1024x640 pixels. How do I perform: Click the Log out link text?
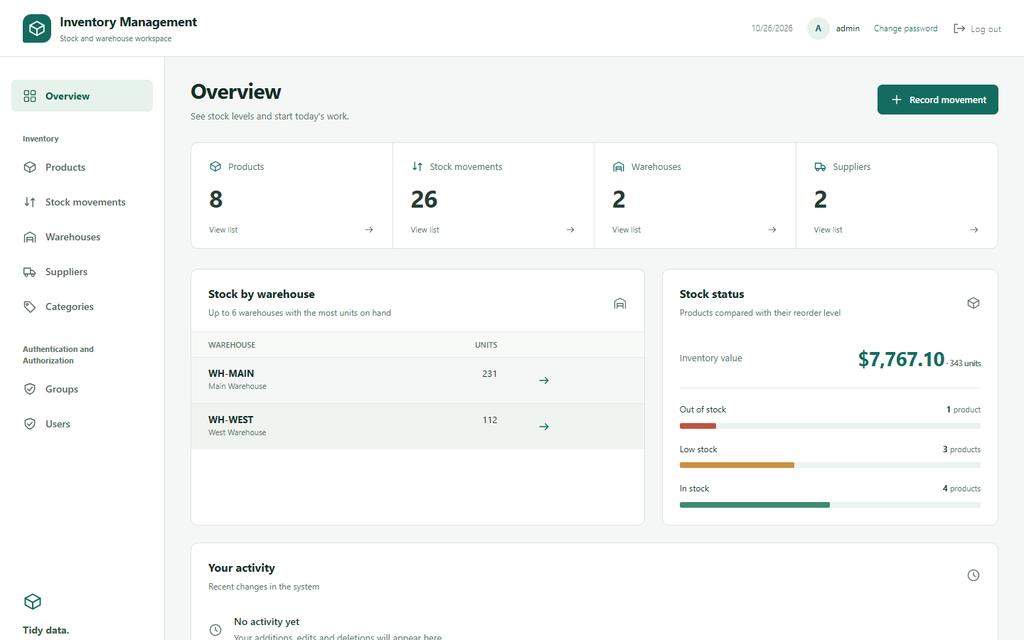pyautogui.click(x=985, y=29)
